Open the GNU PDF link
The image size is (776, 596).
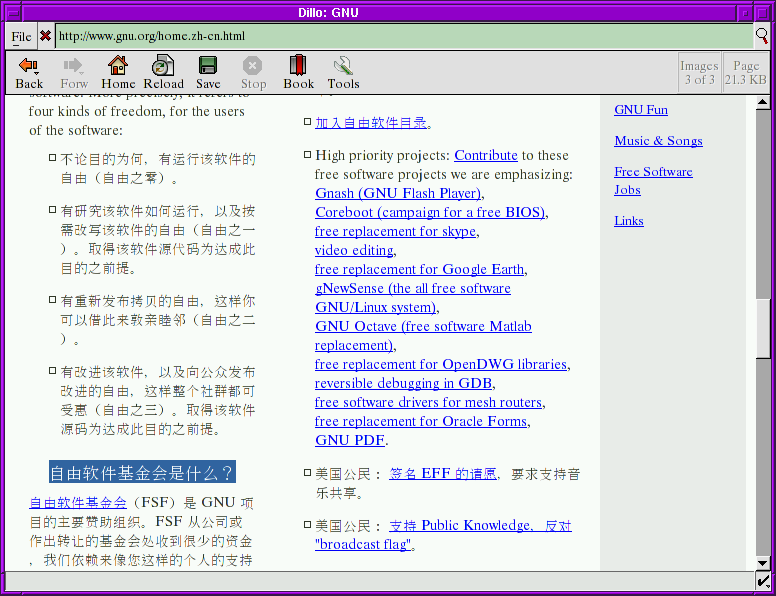coord(349,440)
